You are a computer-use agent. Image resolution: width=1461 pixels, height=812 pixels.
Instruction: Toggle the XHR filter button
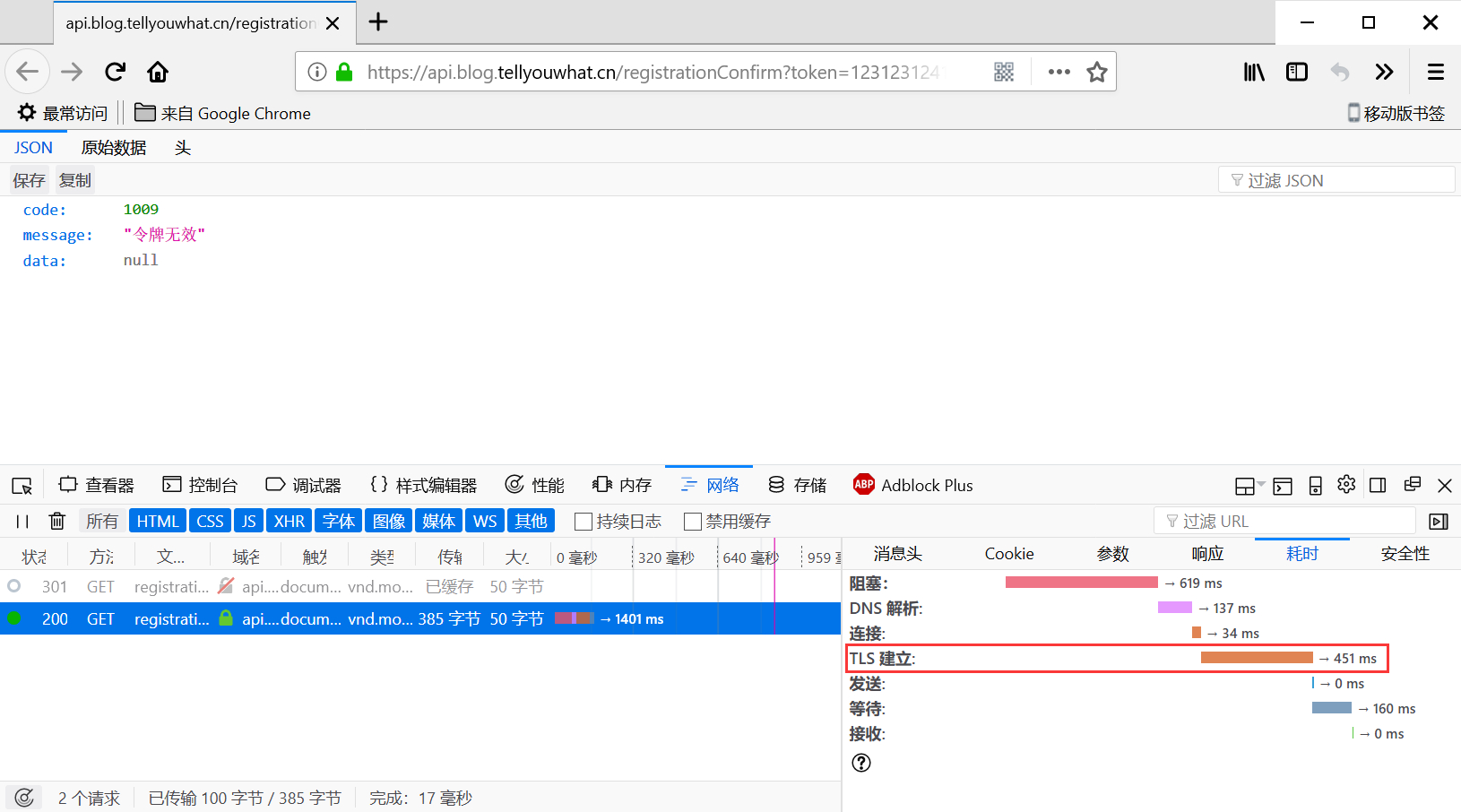click(289, 521)
